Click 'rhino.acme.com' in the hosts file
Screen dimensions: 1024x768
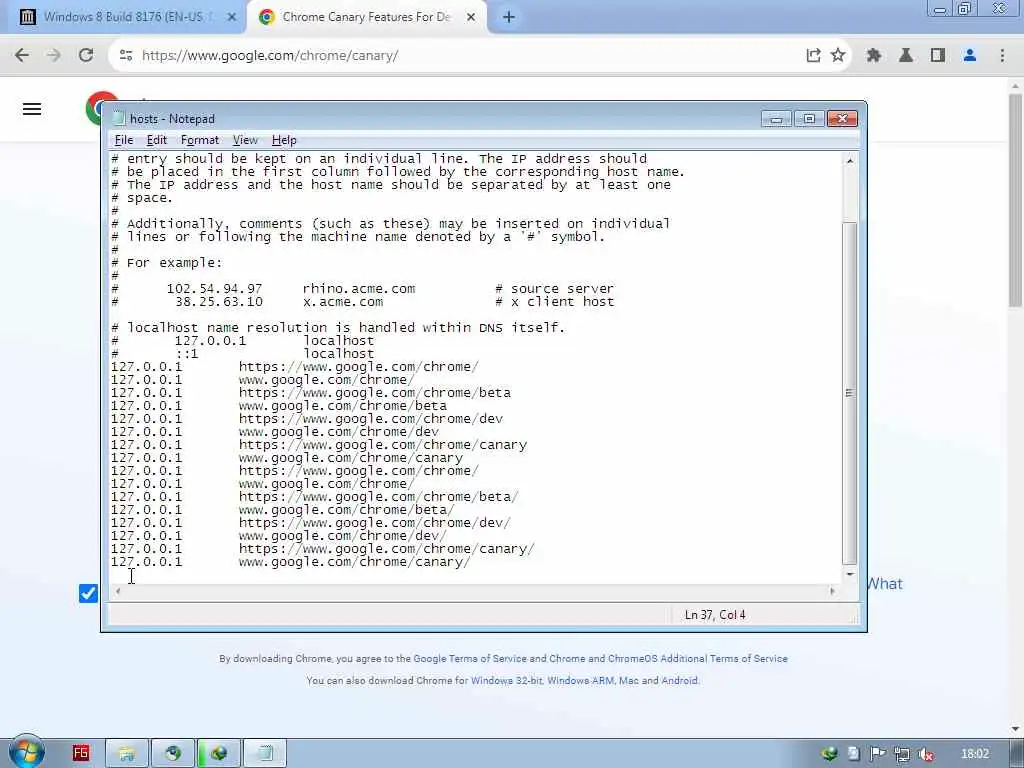(x=359, y=289)
